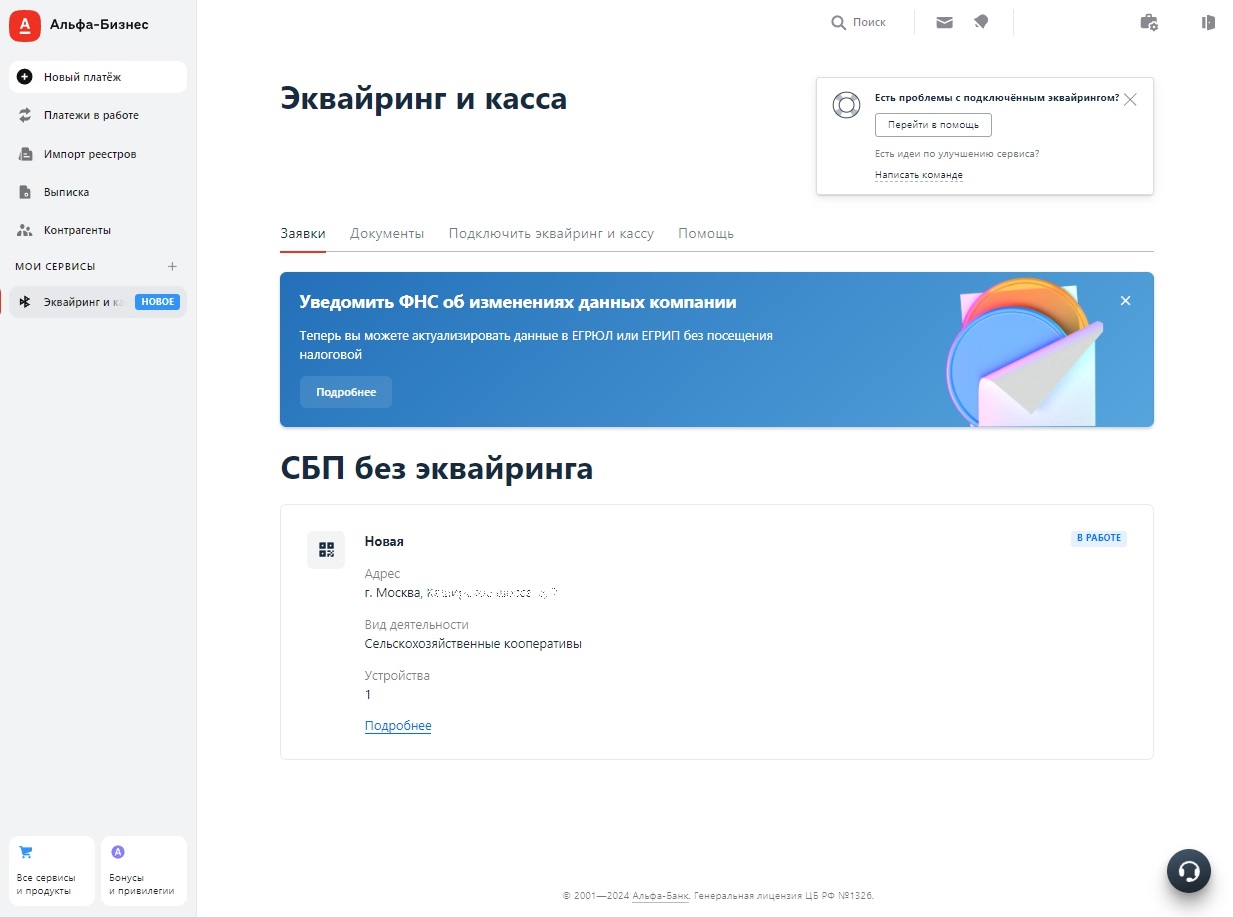Switch to the Заявки tab

point(303,234)
